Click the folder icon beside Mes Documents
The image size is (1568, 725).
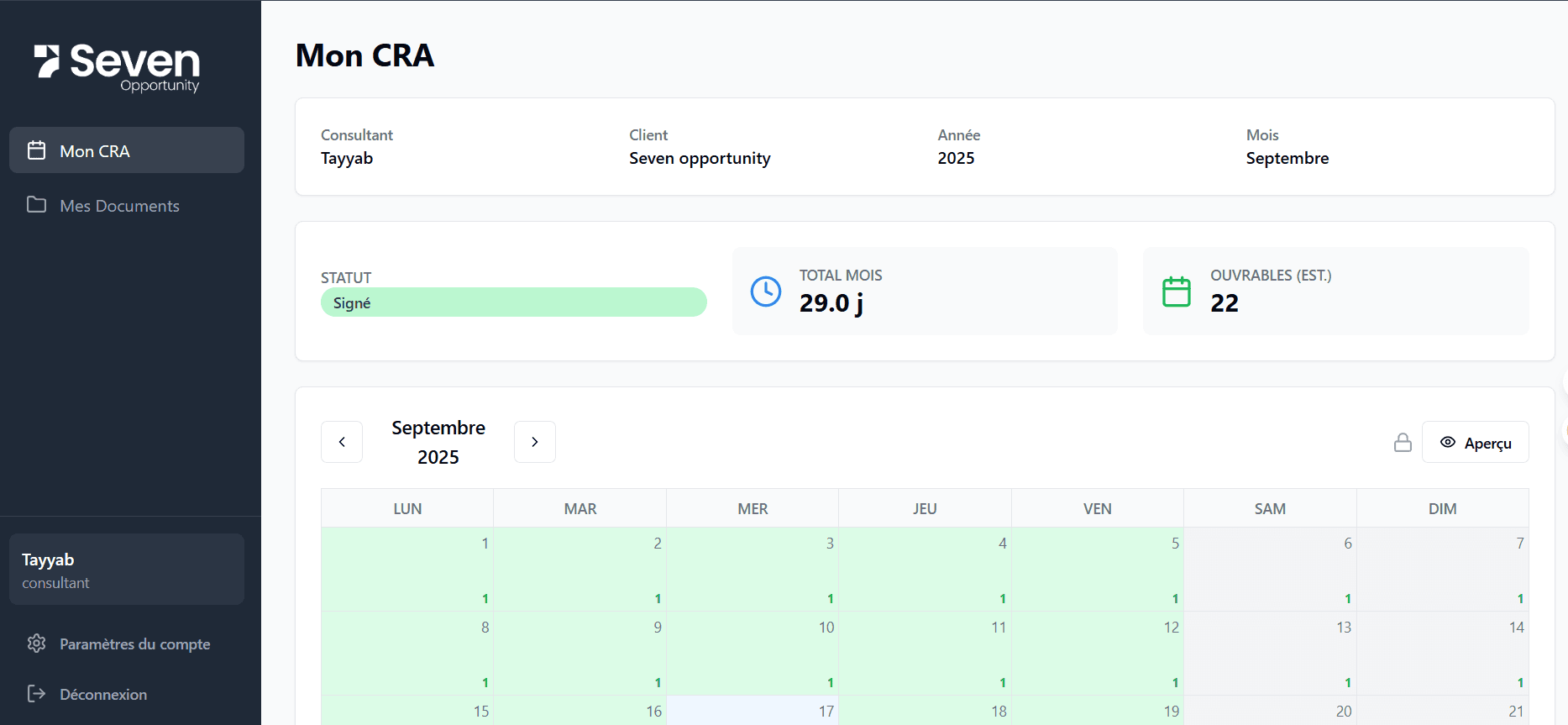click(36, 205)
